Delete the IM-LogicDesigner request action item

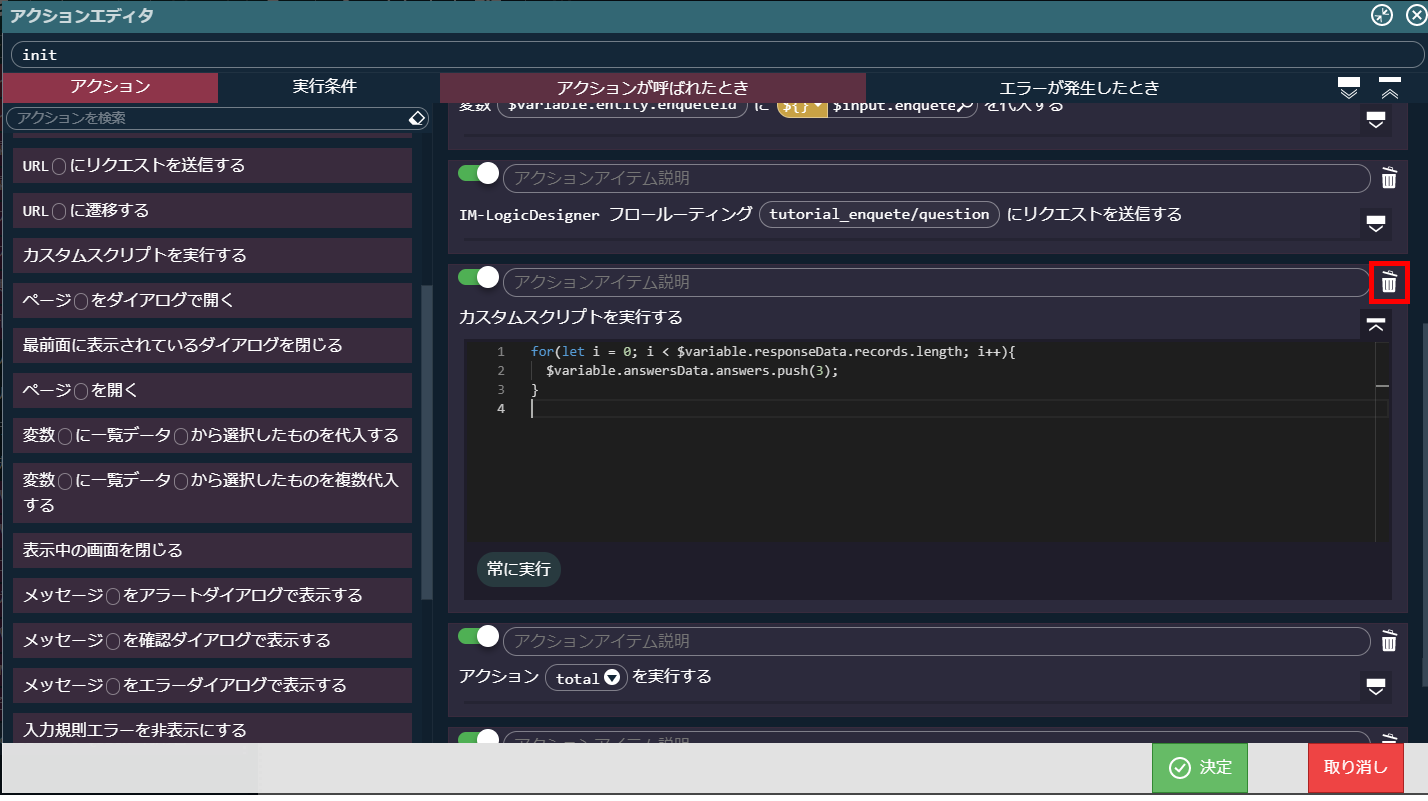tap(1389, 178)
